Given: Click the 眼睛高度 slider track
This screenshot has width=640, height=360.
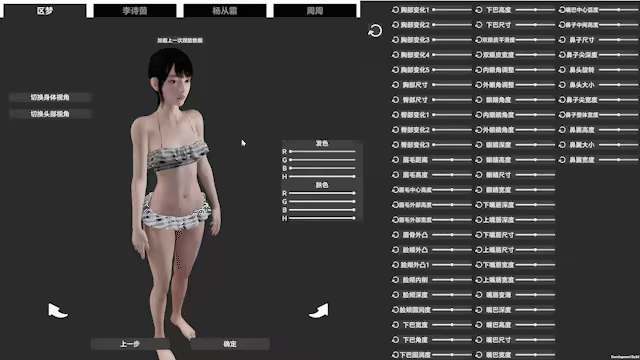Looking at the screenshot, I should (535, 160).
